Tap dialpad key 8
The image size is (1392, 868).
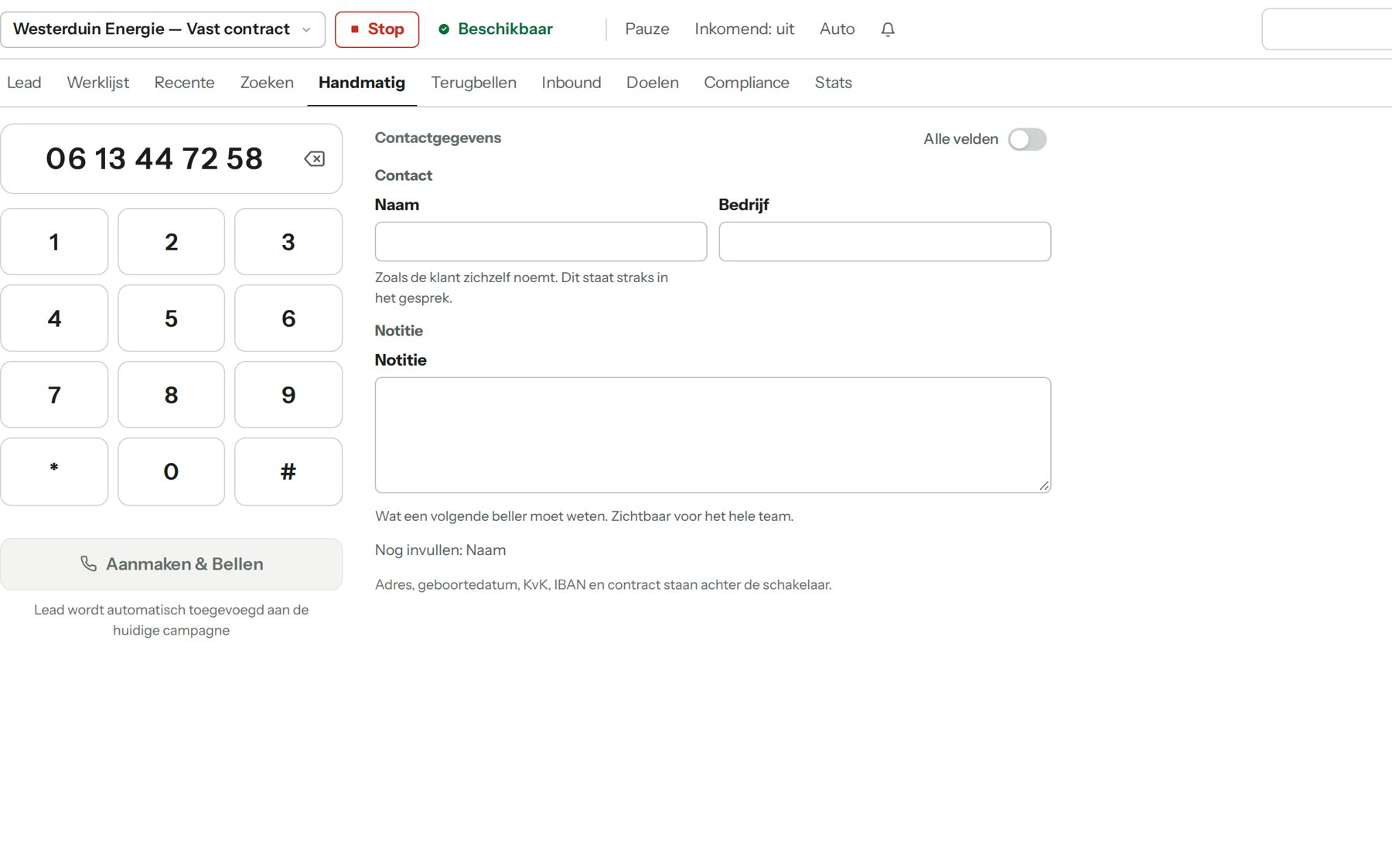pos(171,395)
